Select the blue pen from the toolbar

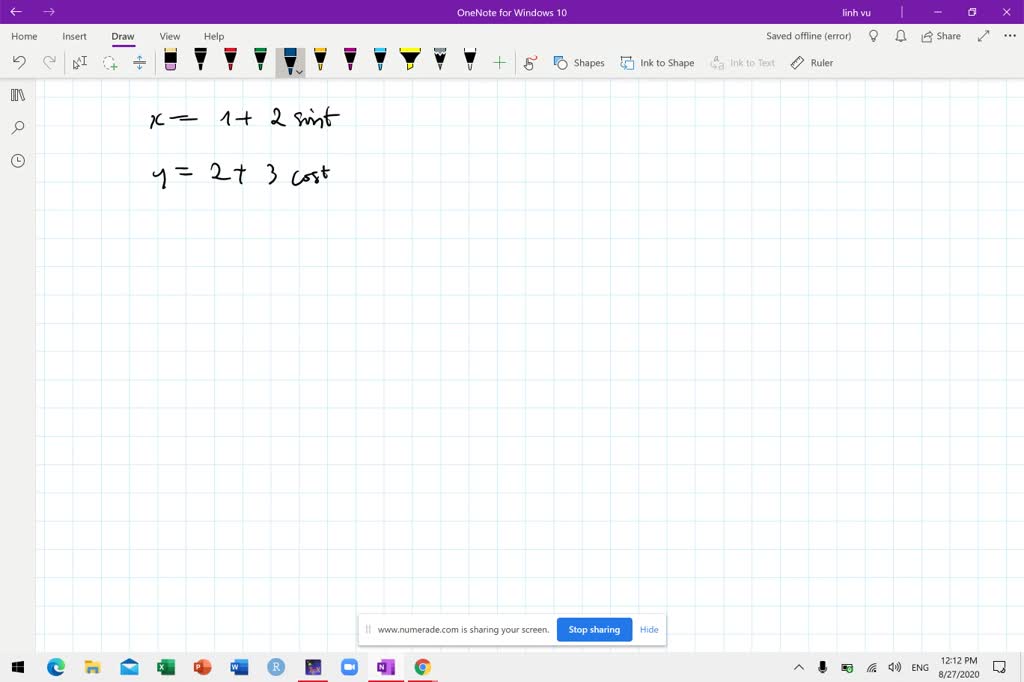[288, 60]
